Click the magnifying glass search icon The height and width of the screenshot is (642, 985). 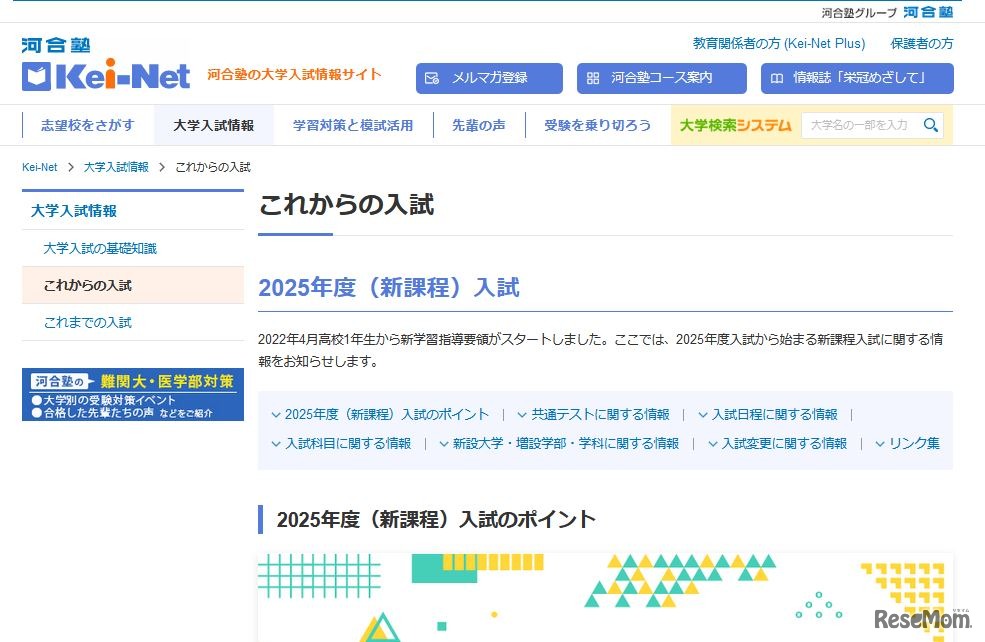tap(930, 125)
